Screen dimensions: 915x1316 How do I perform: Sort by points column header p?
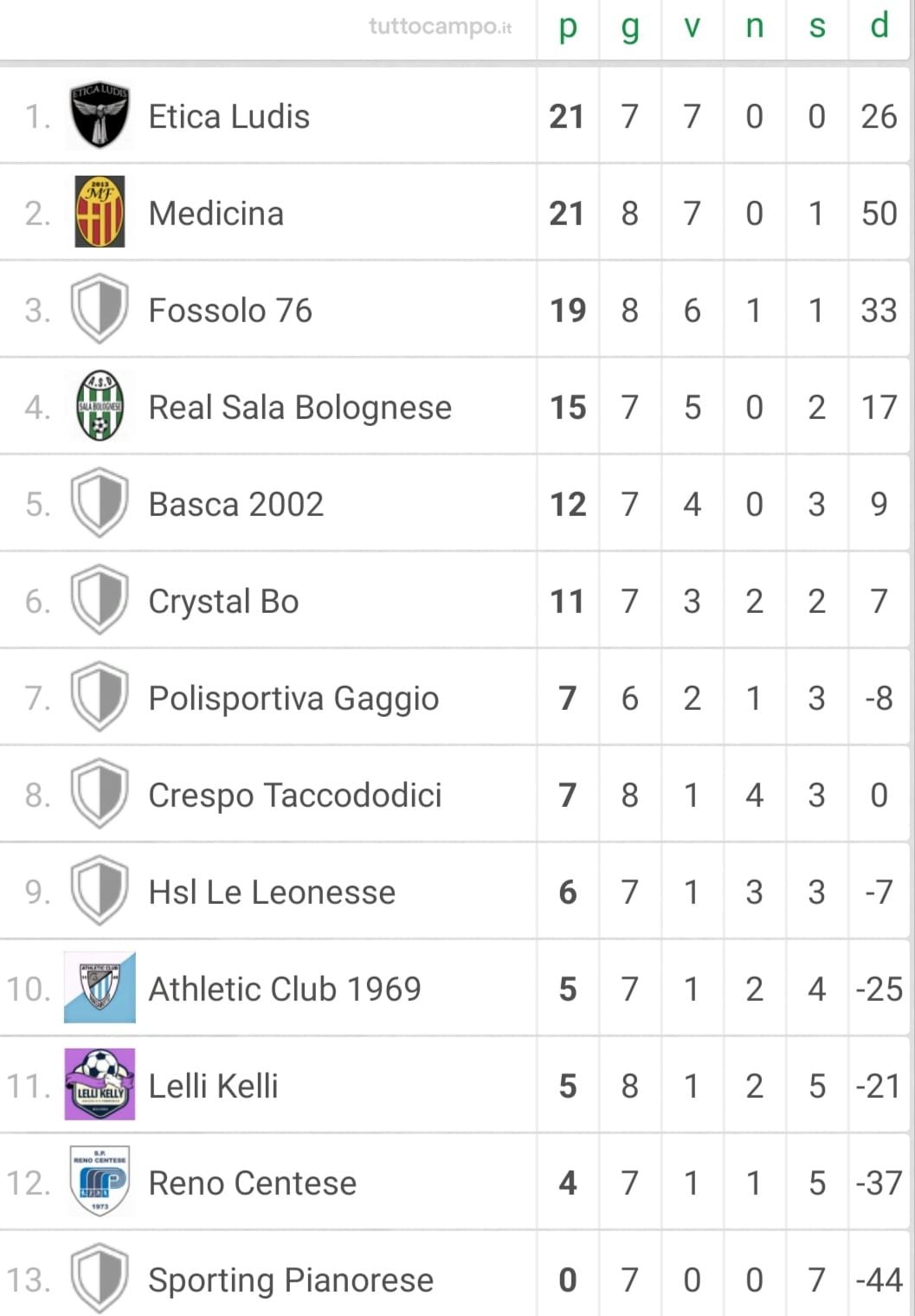pyautogui.click(x=568, y=27)
